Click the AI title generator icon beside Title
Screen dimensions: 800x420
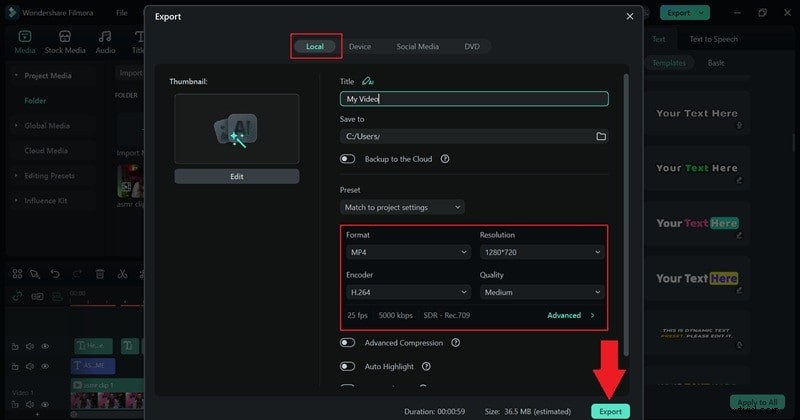[x=368, y=81]
